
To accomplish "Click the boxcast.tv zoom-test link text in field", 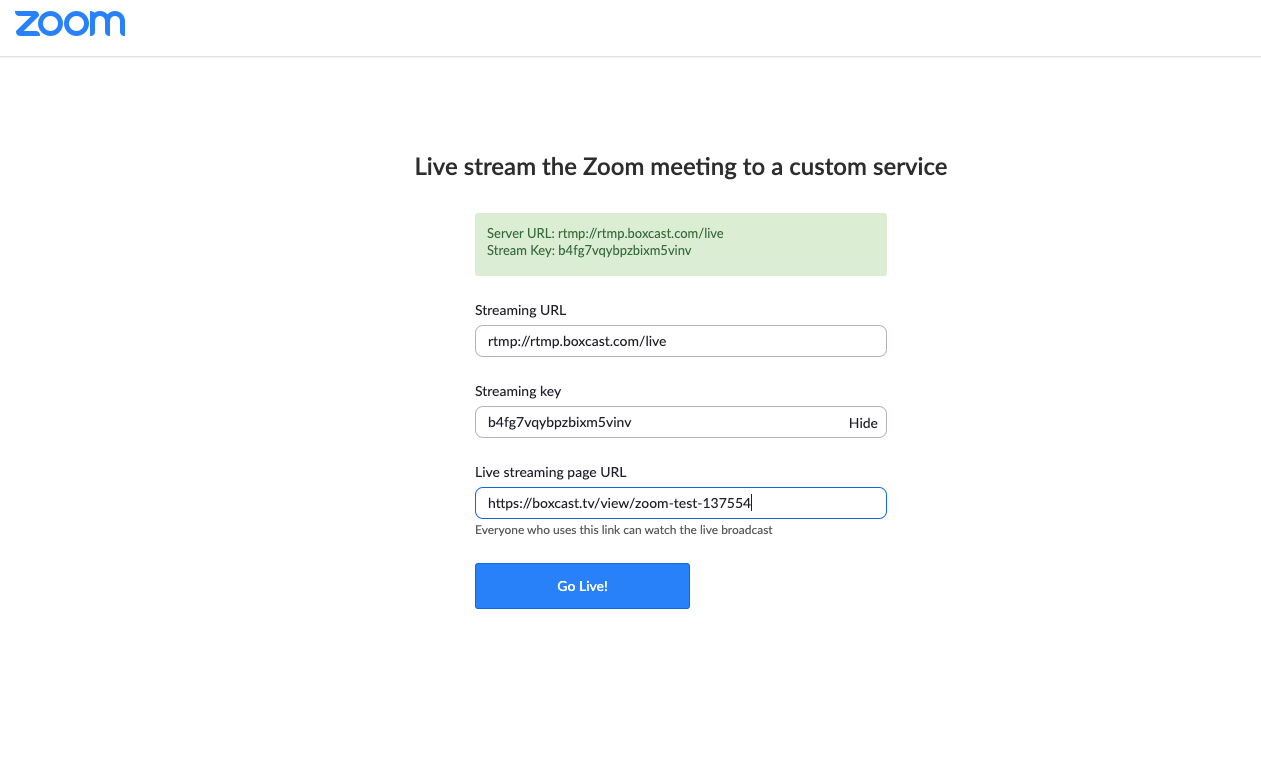I will pos(618,504).
